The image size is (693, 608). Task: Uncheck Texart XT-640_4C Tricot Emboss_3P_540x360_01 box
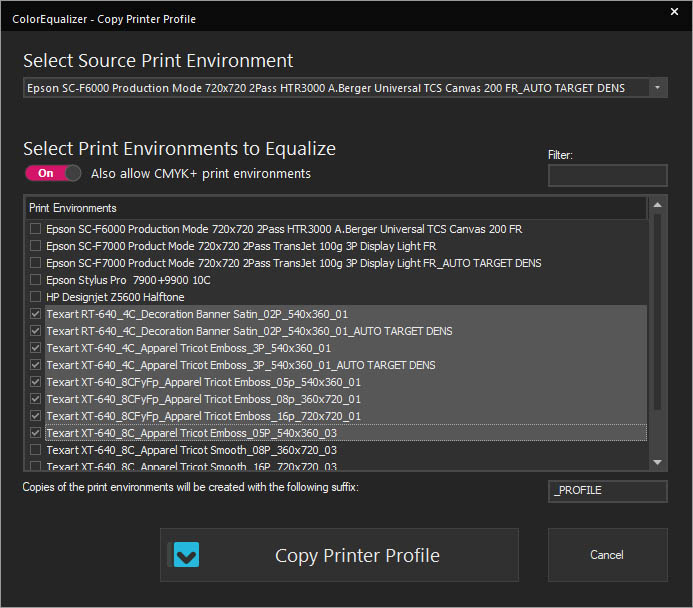35,348
